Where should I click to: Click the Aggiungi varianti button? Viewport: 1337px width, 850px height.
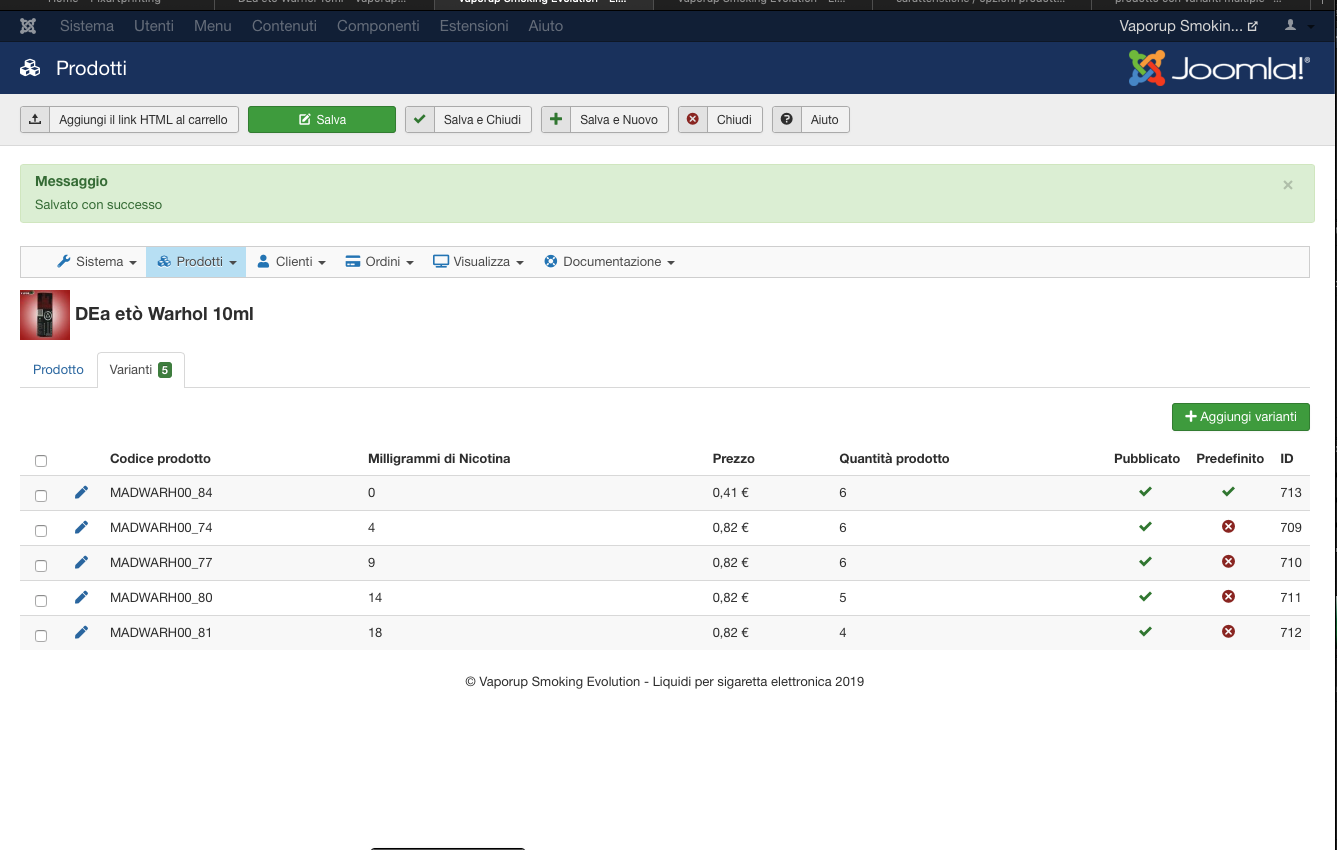click(x=1240, y=417)
